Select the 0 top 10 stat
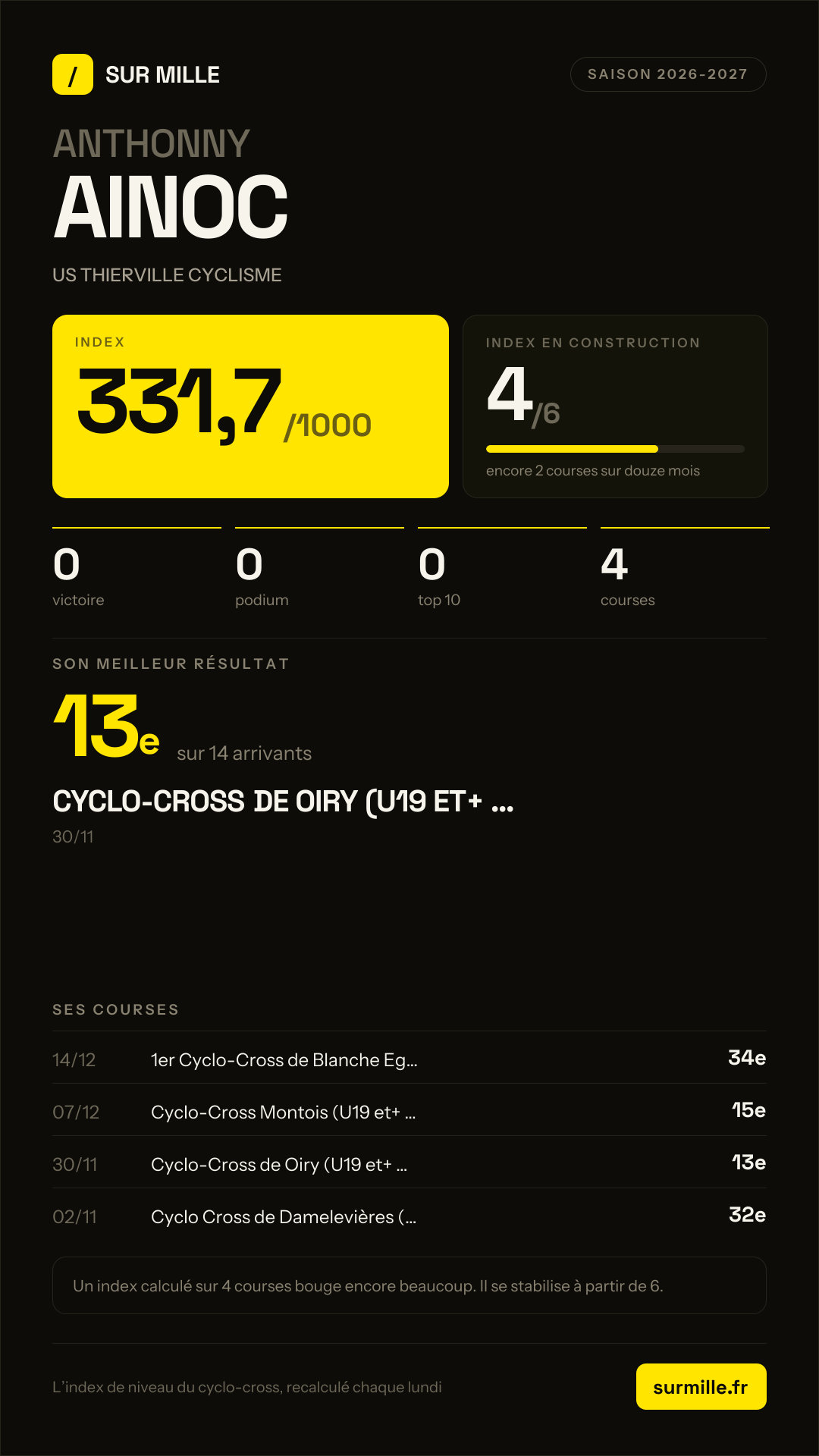Viewport: 819px width, 1456px height. coord(502,569)
